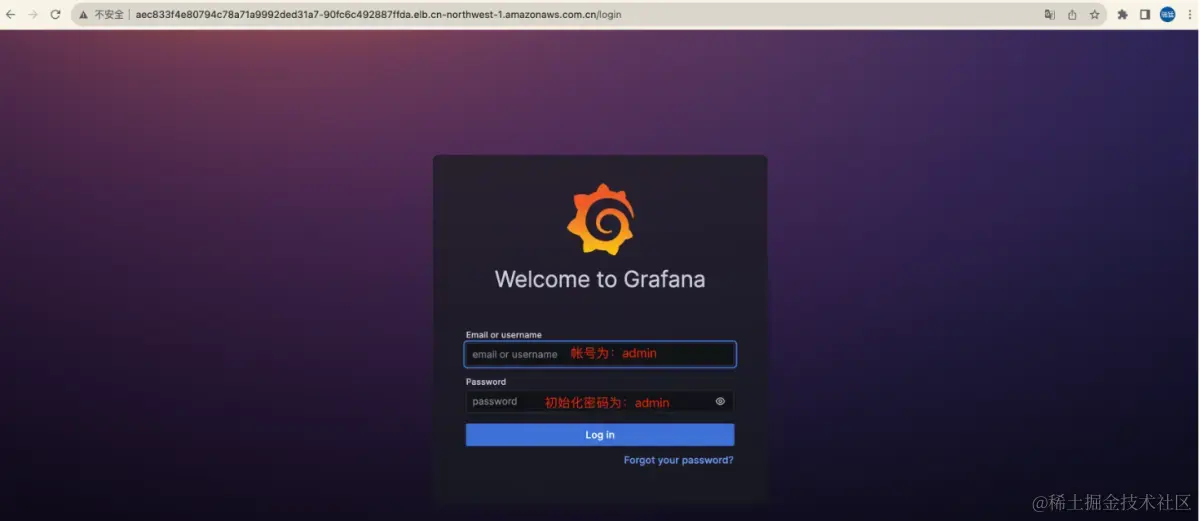Click the not-secure warning triangle icon
This screenshot has height=521, width=1200.
83,15
